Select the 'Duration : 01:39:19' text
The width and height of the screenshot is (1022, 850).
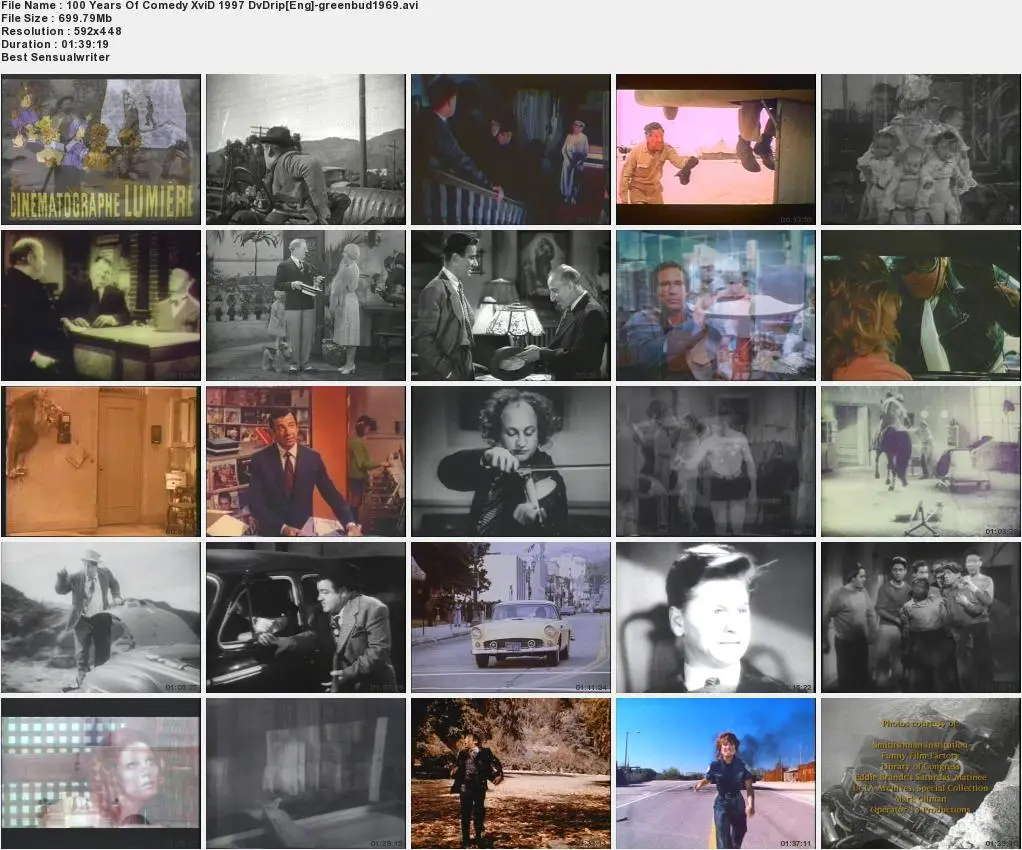click(55, 44)
